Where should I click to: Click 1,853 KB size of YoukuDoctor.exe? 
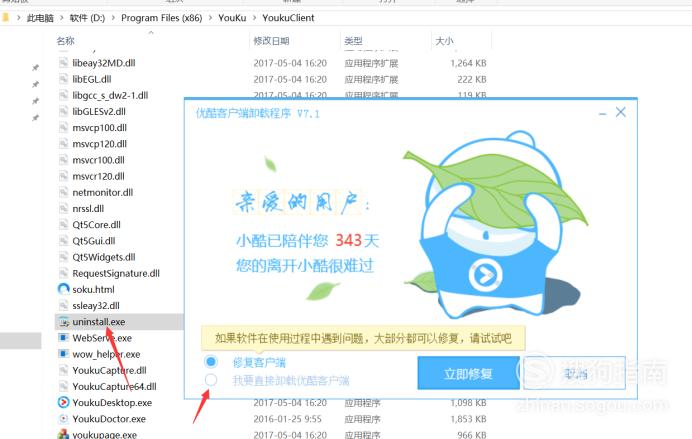[x=468, y=419]
